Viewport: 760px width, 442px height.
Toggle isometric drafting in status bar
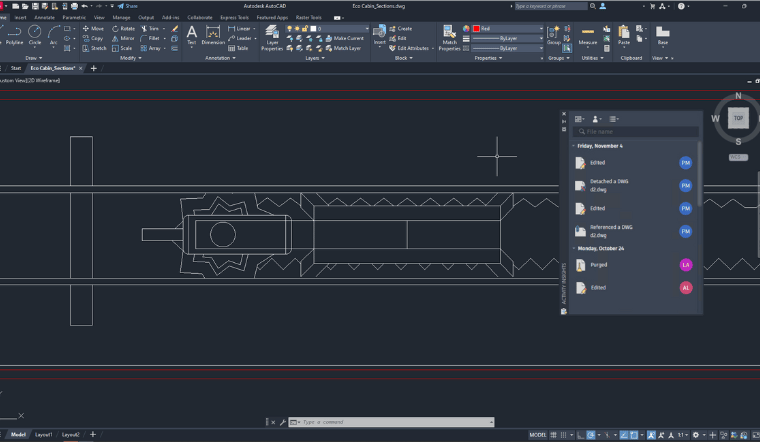coord(607,435)
